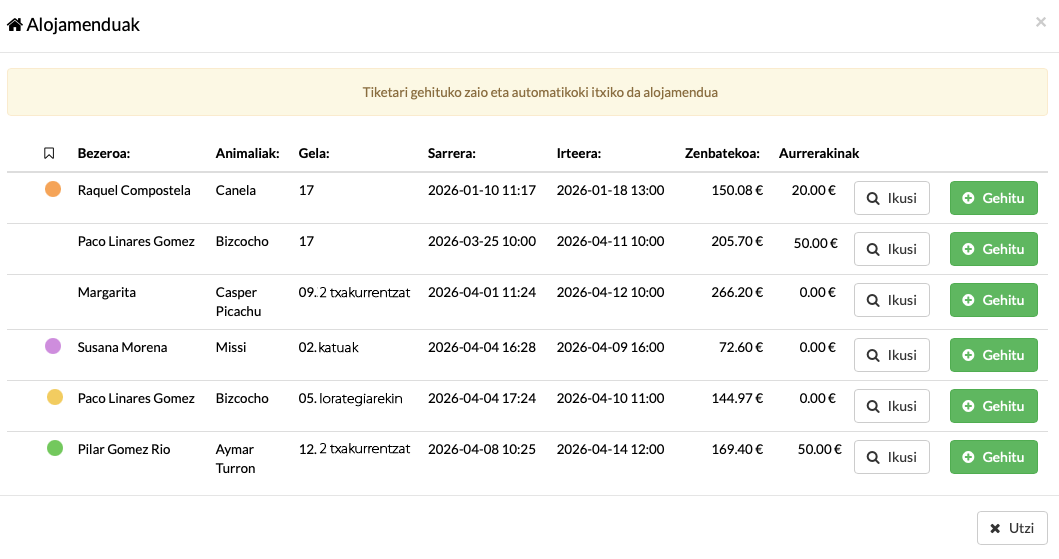This screenshot has height=559, width=1059.
Task: Open Ikusi for Susana Morena's stay
Action: (891, 355)
